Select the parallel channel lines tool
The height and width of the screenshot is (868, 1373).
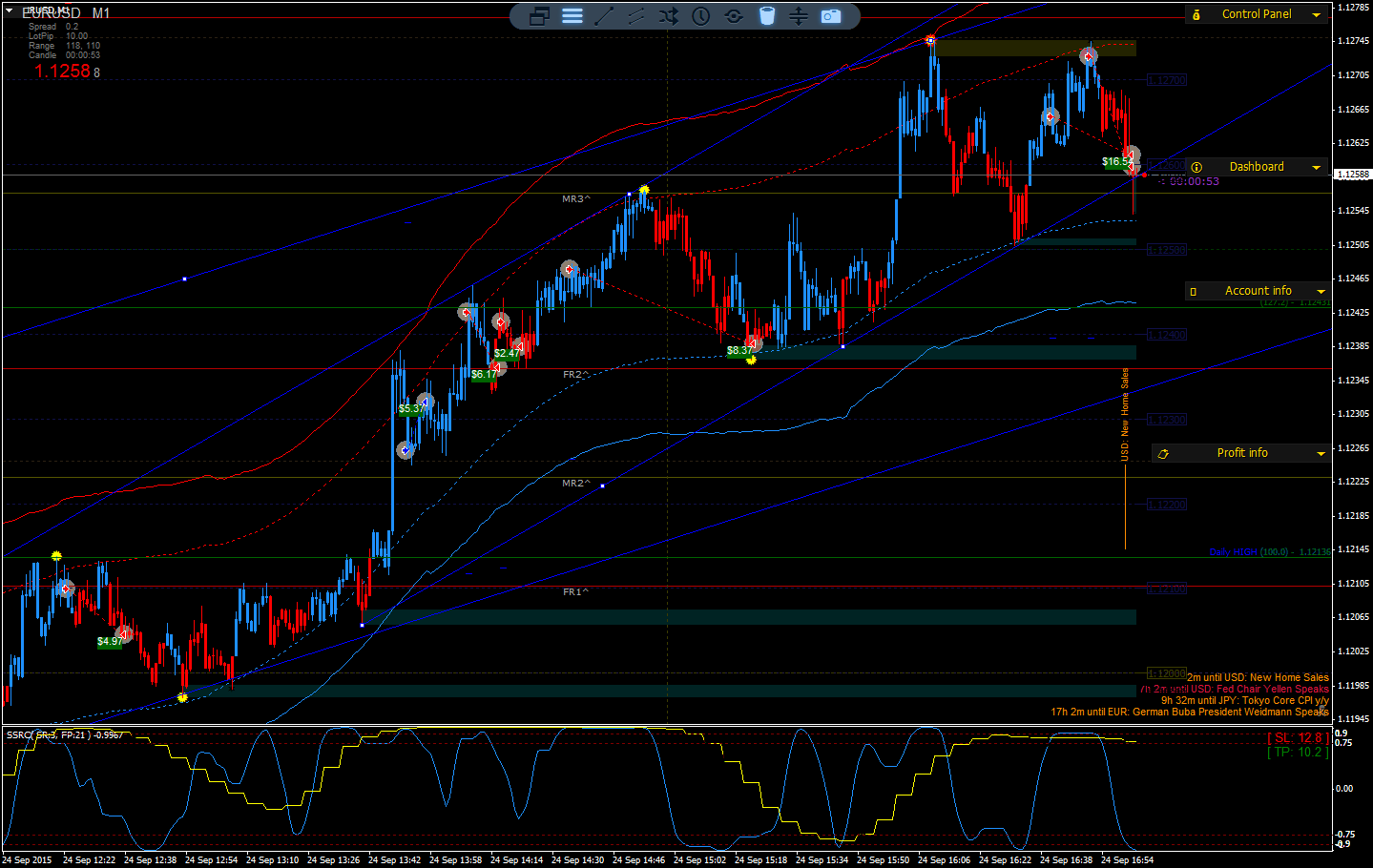click(636, 16)
